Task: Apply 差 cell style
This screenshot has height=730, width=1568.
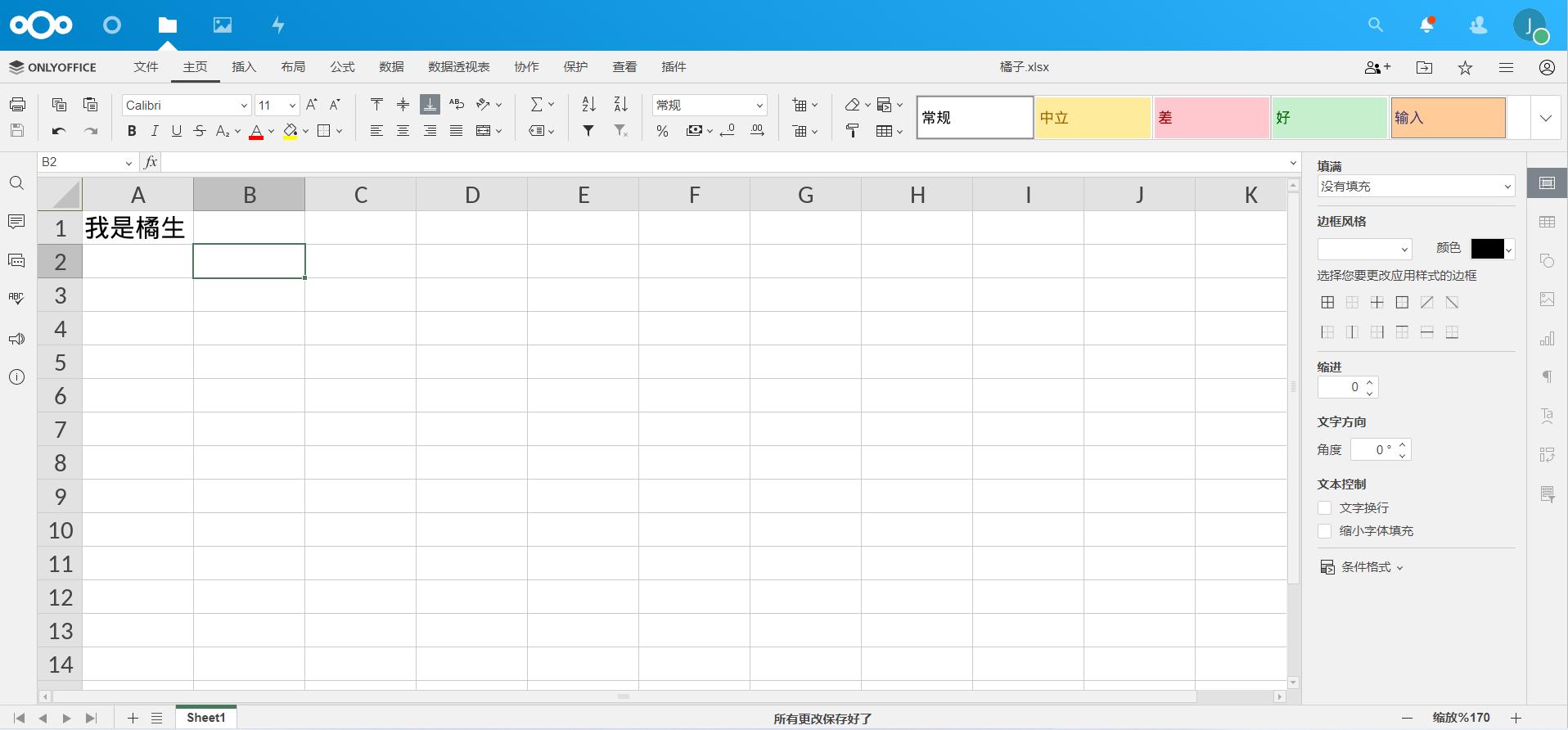Action: point(1211,118)
